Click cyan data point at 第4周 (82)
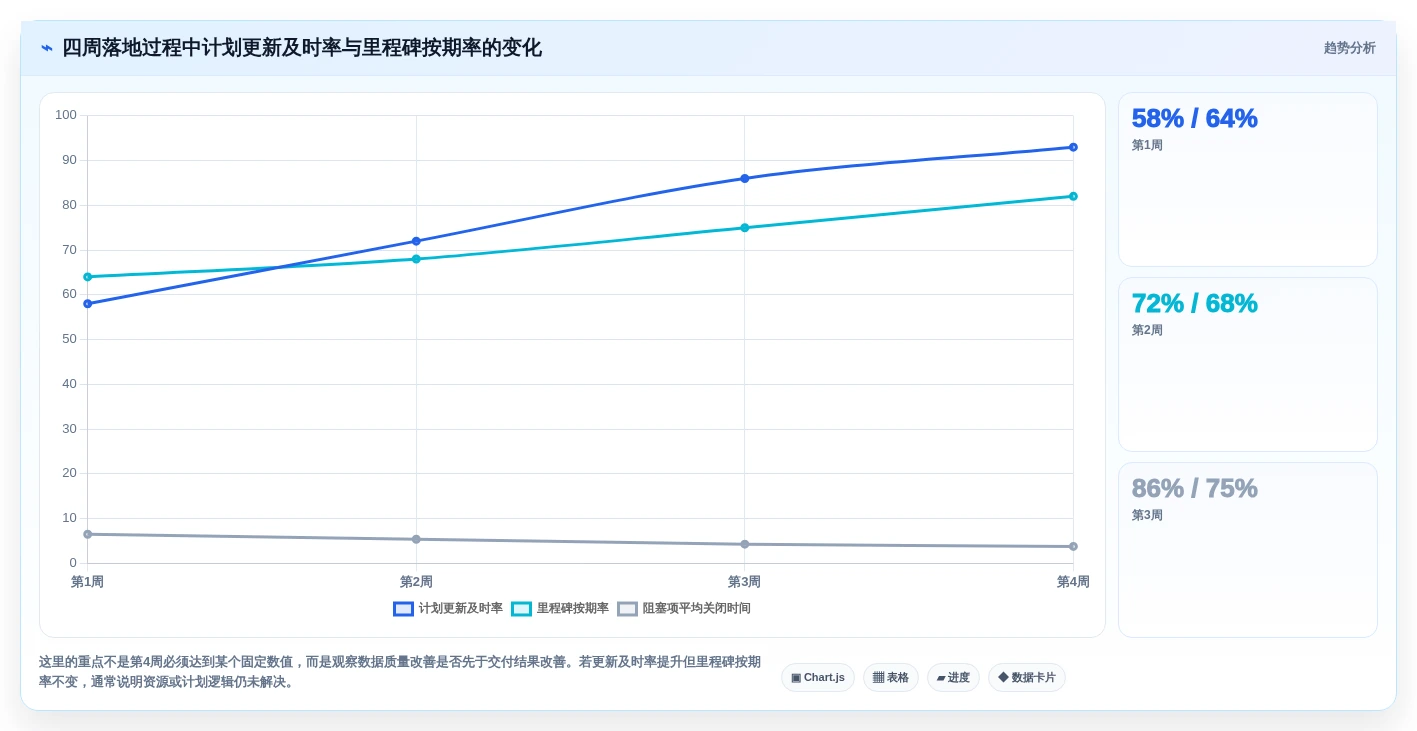Image resolution: width=1417 pixels, height=731 pixels. tap(1073, 196)
